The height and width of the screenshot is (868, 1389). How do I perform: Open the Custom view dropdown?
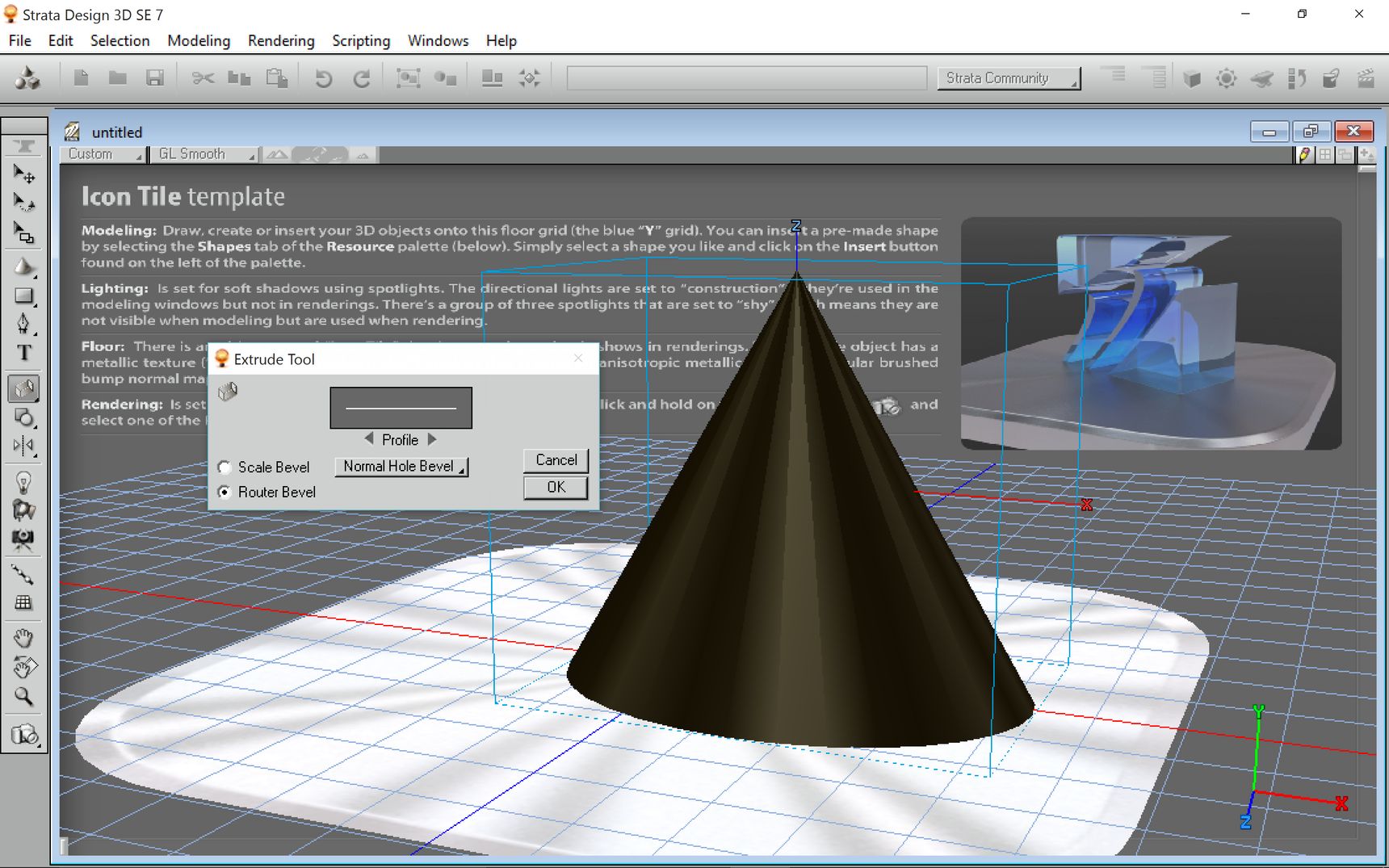point(103,154)
